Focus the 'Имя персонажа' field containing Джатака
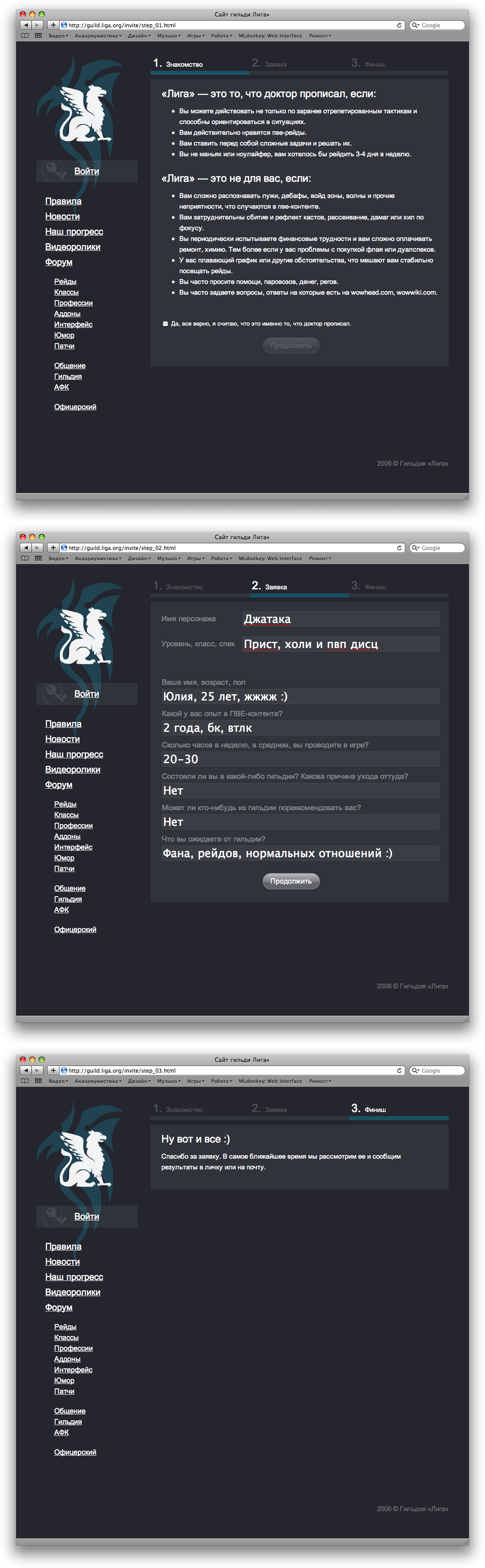The image size is (485, 1568). pos(340,619)
